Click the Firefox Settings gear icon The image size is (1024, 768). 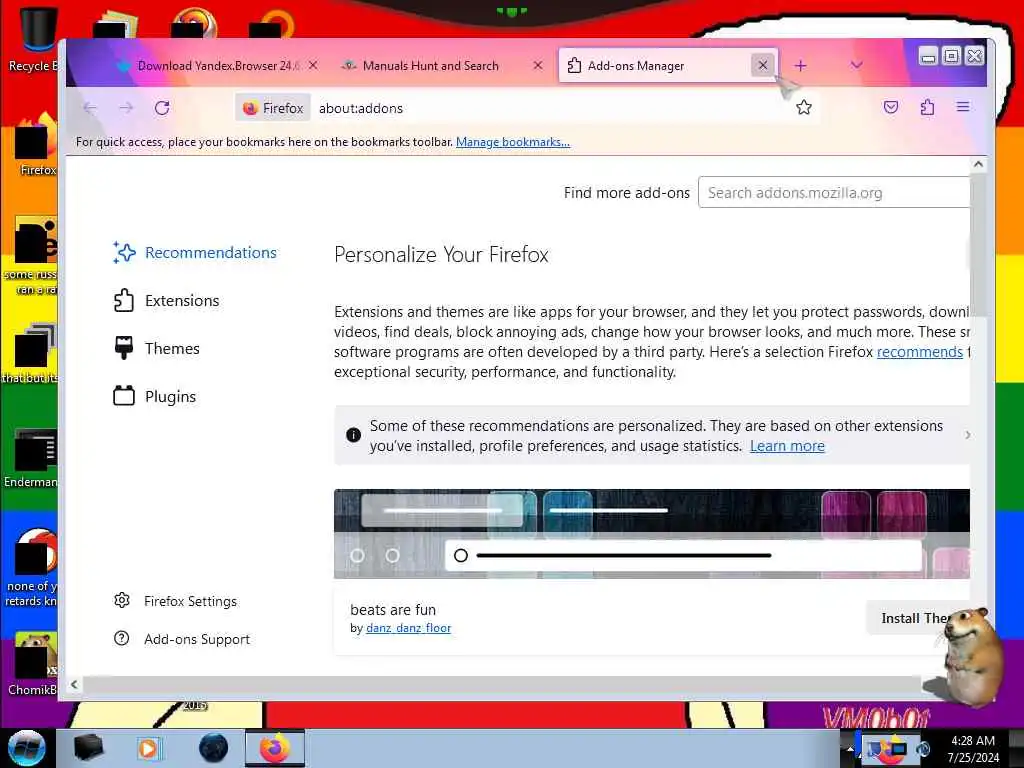(x=121, y=600)
